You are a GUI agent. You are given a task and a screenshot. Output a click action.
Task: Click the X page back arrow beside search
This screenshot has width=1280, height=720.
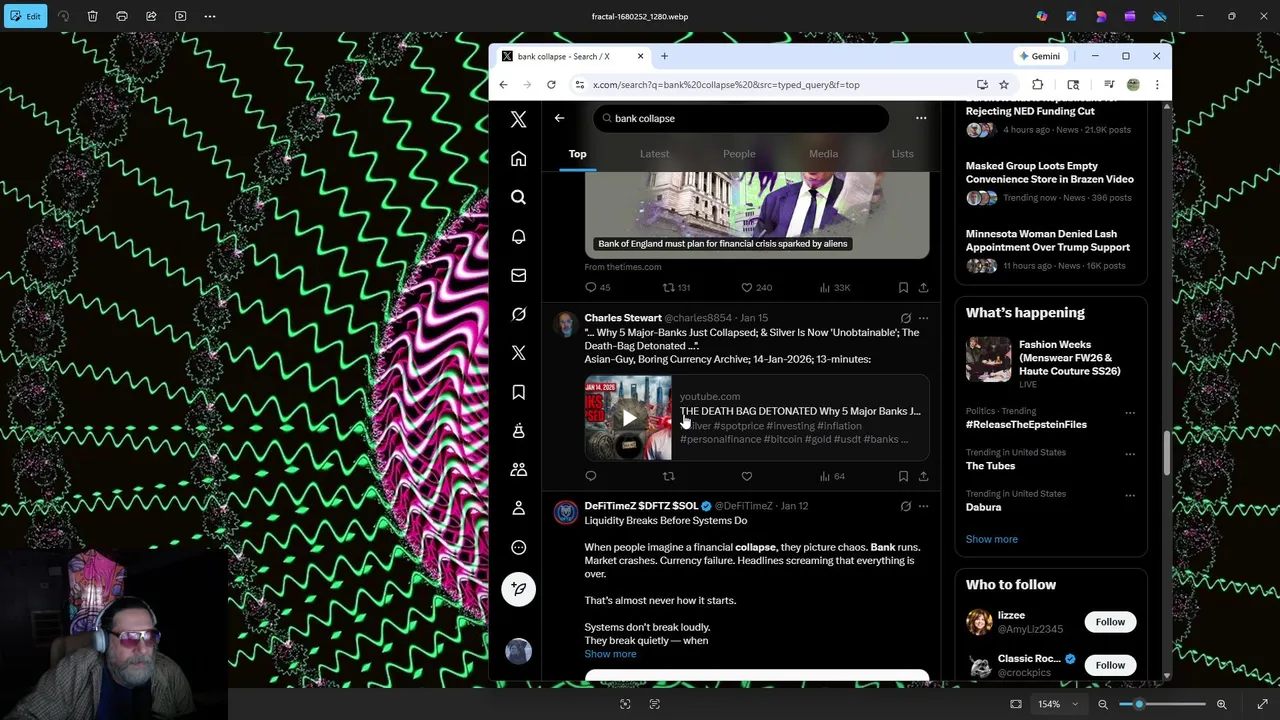tap(559, 118)
